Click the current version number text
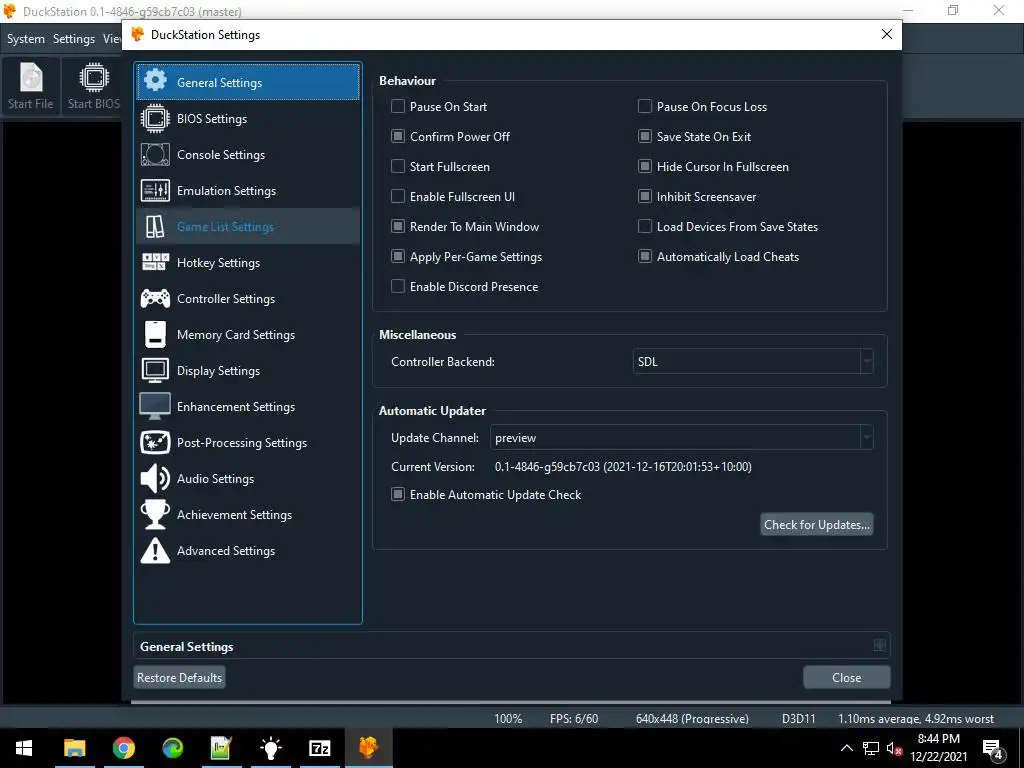 point(623,466)
